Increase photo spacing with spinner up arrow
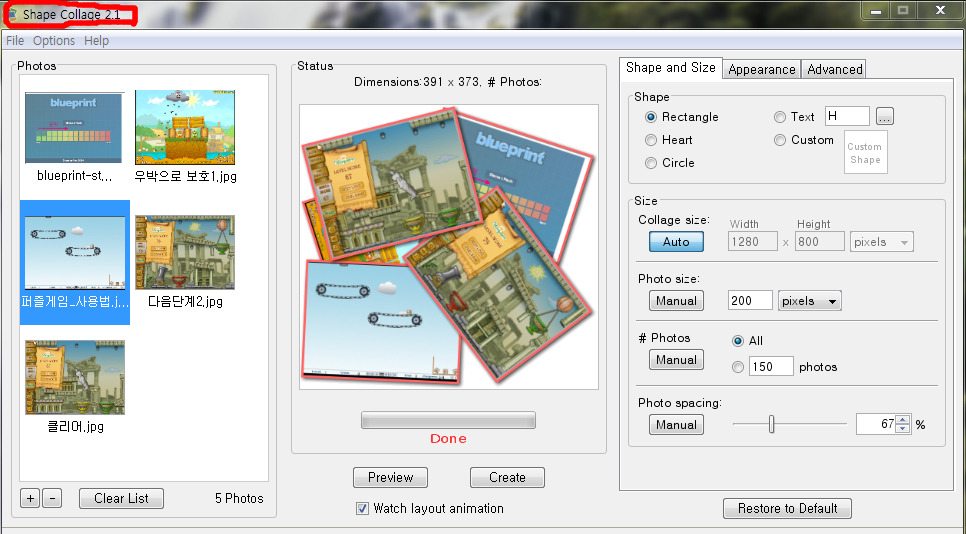 (903, 420)
